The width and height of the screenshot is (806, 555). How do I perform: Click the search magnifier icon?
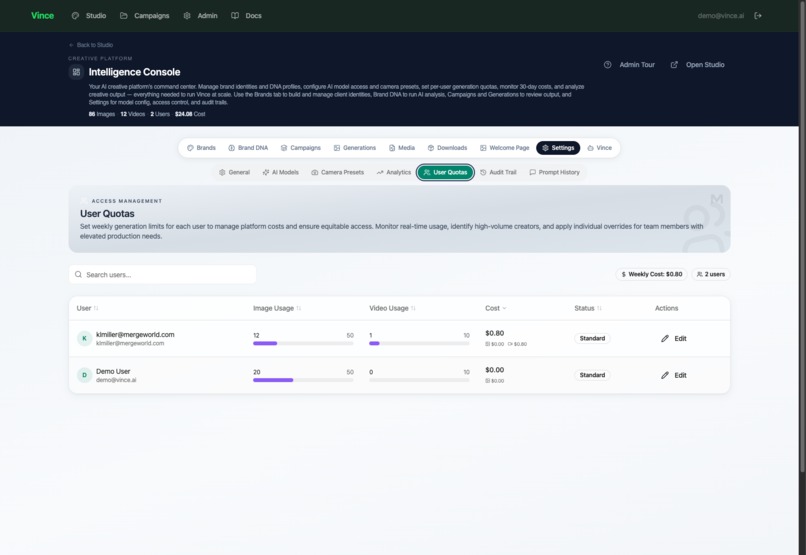[x=78, y=274]
